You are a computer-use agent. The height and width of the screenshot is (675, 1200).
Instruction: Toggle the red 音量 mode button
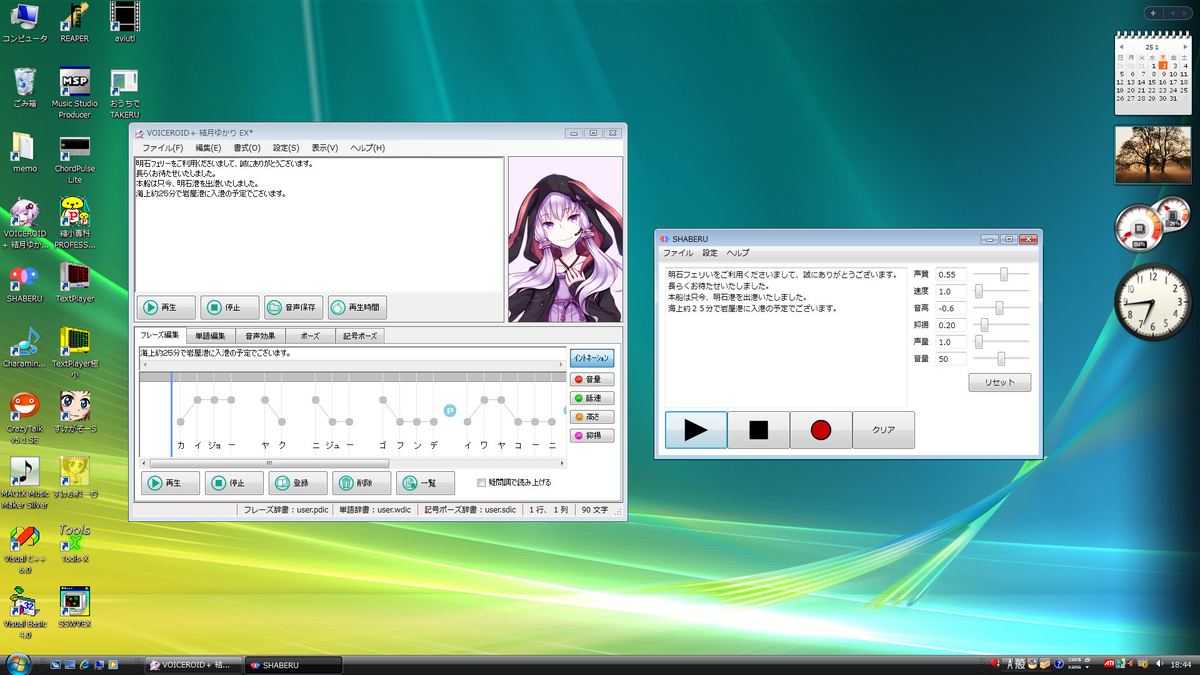tap(592, 379)
